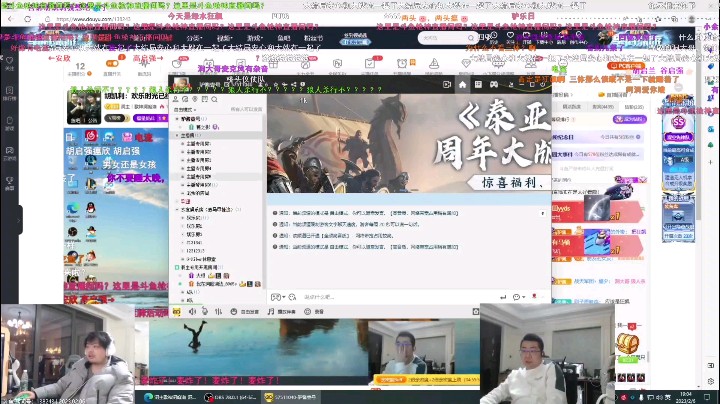
Task: Open the emoji picker beside YY chat input
Action: tap(292, 297)
